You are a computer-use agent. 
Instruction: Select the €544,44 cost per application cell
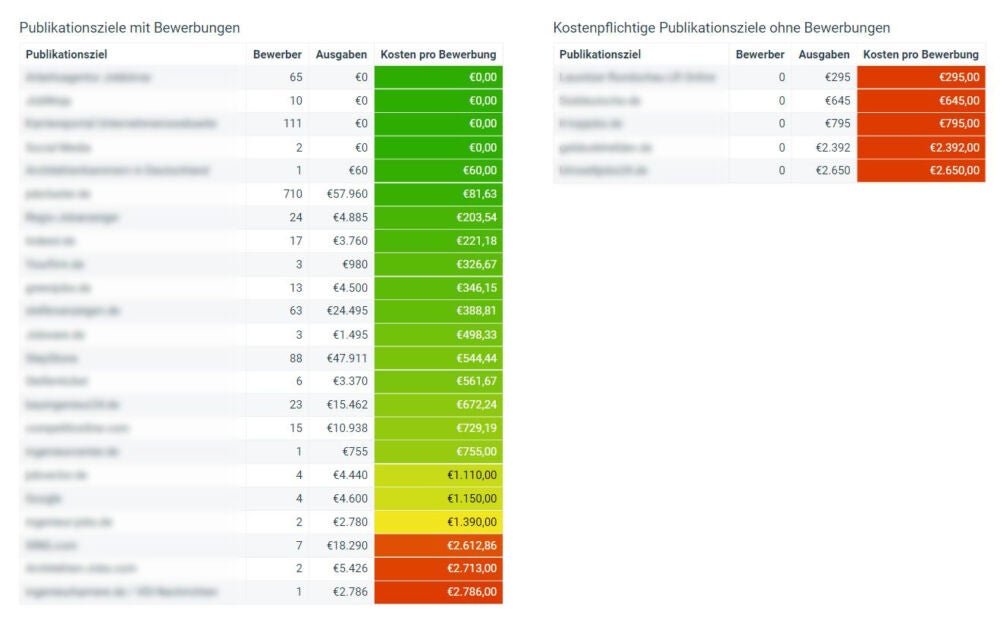(x=438, y=358)
